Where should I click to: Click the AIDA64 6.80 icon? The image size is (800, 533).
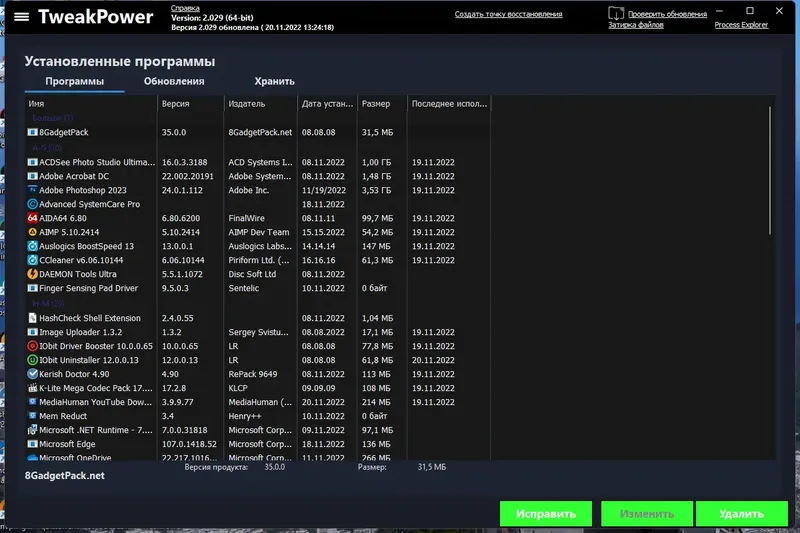pos(33,218)
